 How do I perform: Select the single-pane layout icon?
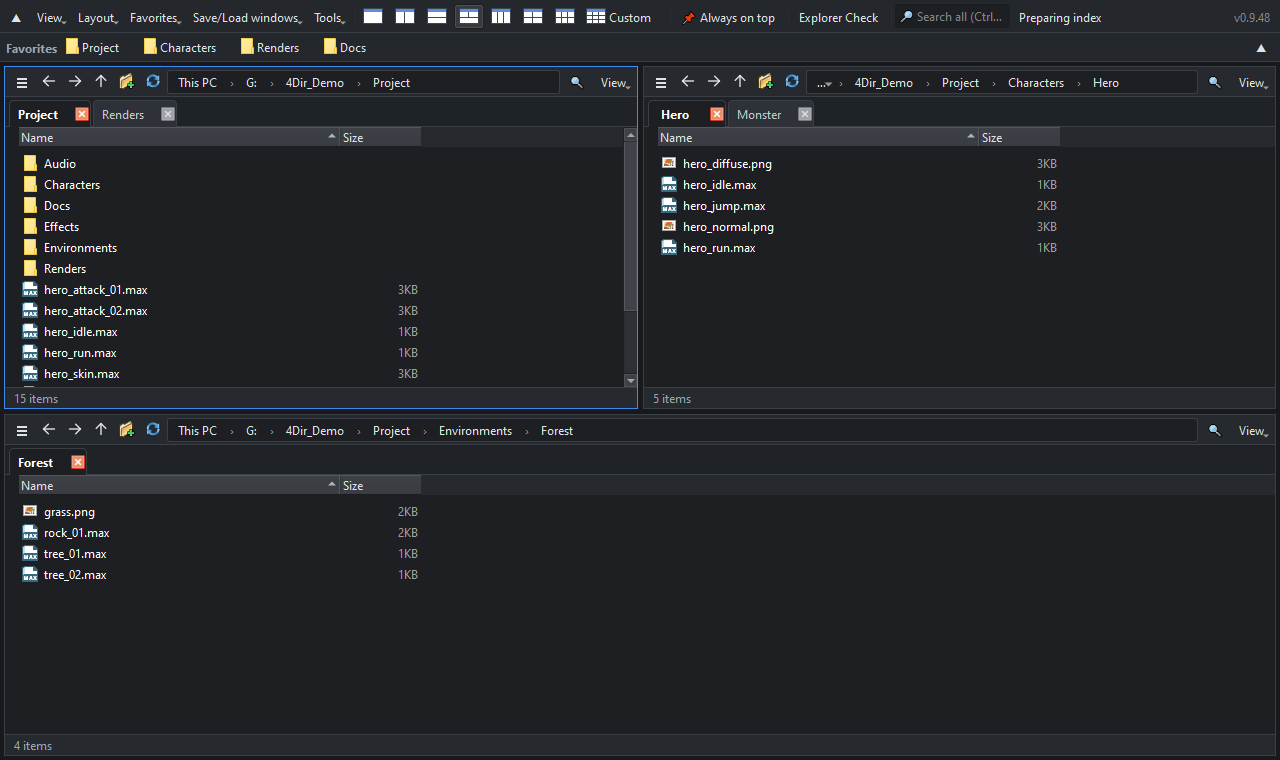pyautogui.click(x=373, y=17)
